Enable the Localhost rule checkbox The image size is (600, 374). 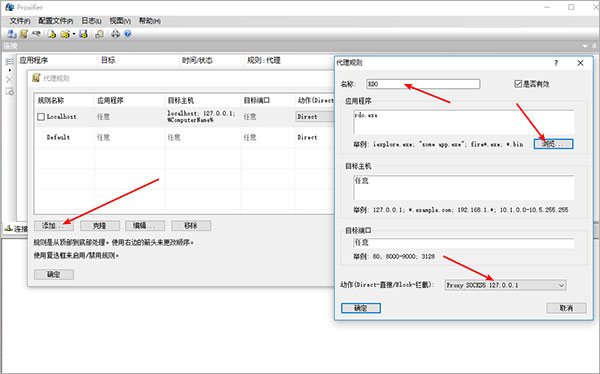[x=41, y=117]
